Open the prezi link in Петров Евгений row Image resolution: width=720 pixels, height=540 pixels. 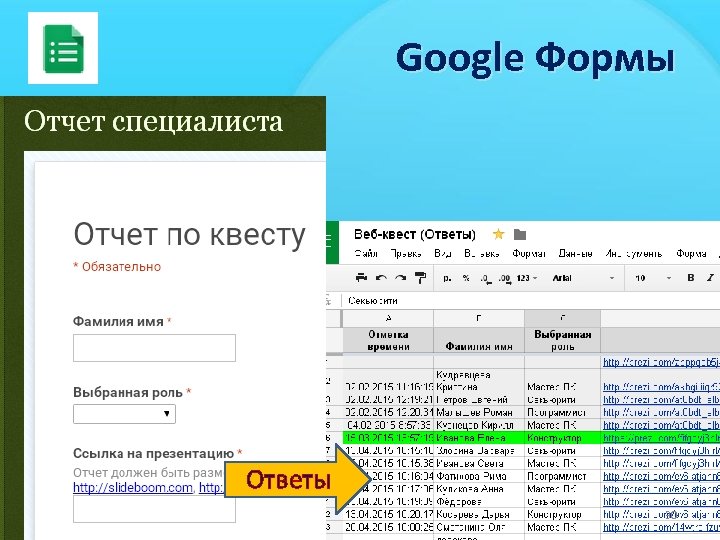click(x=661, y=399)
